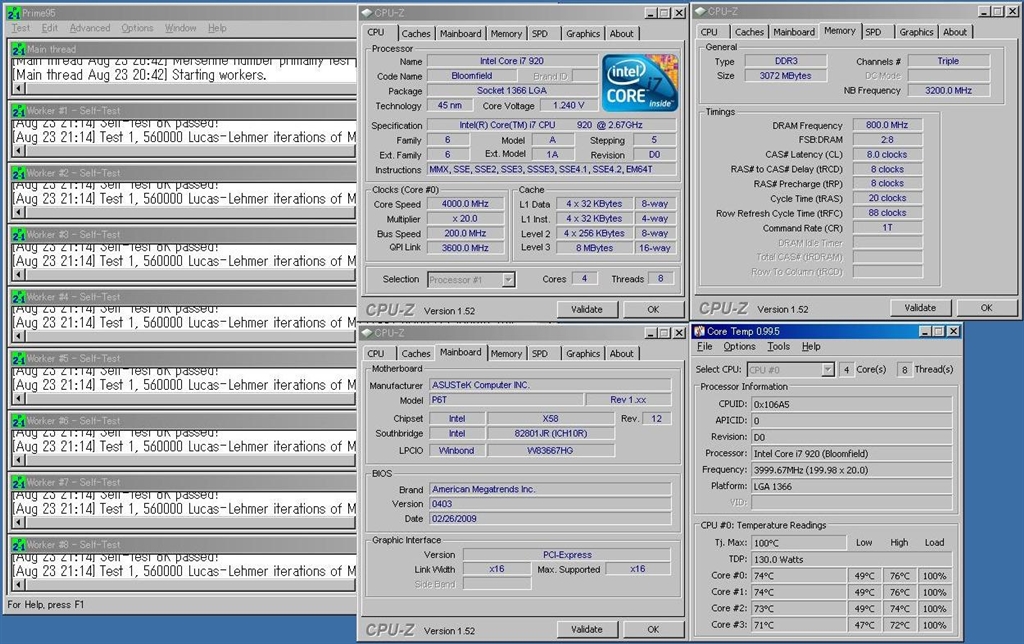
Task: Open the Options menu in Prime95
Action: pos(137,28)
